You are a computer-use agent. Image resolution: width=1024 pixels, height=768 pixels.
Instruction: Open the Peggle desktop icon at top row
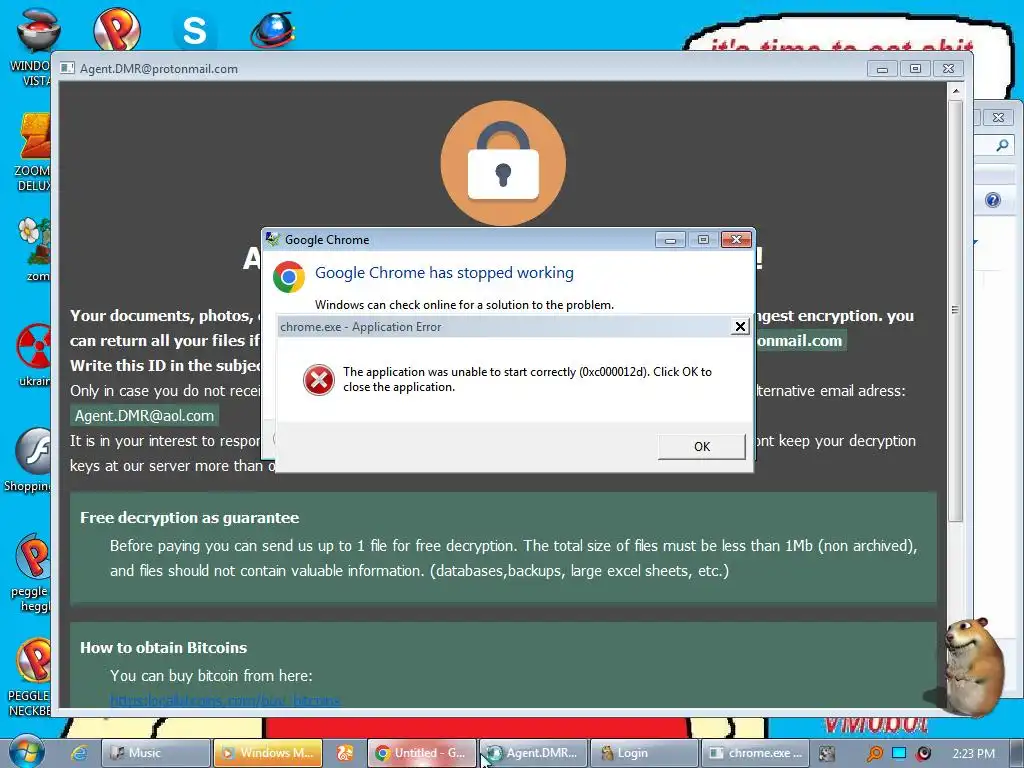tap(116, 30)
